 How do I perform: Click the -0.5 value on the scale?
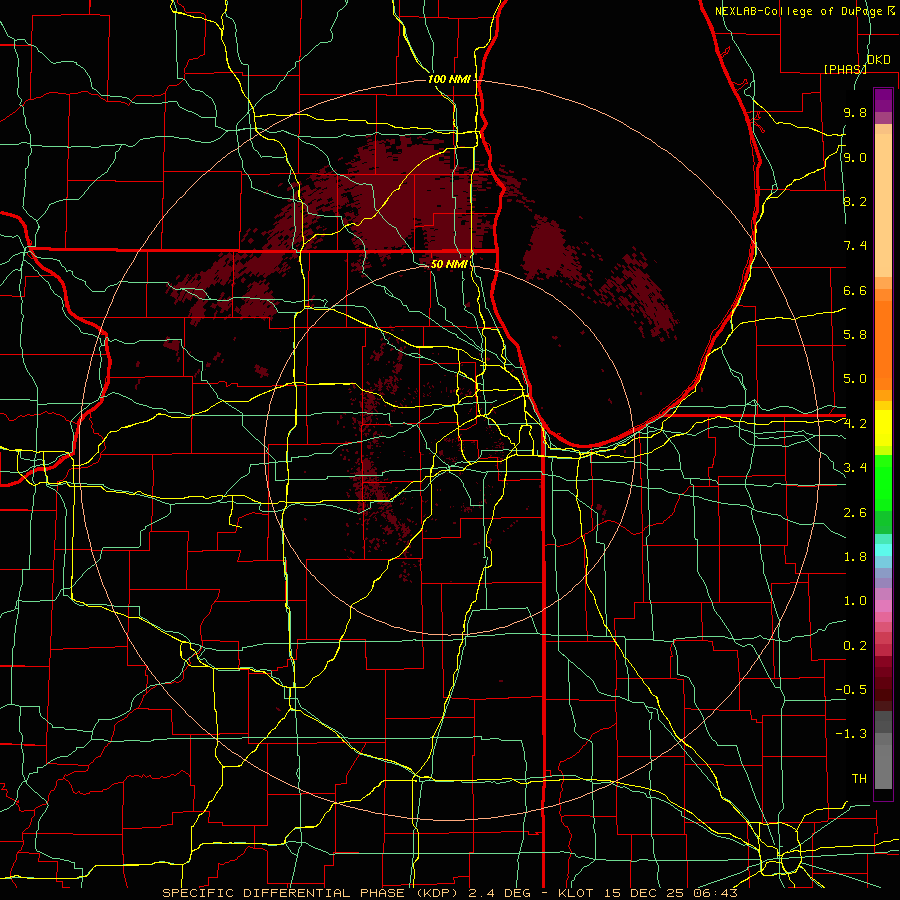[x=851, y=690]
